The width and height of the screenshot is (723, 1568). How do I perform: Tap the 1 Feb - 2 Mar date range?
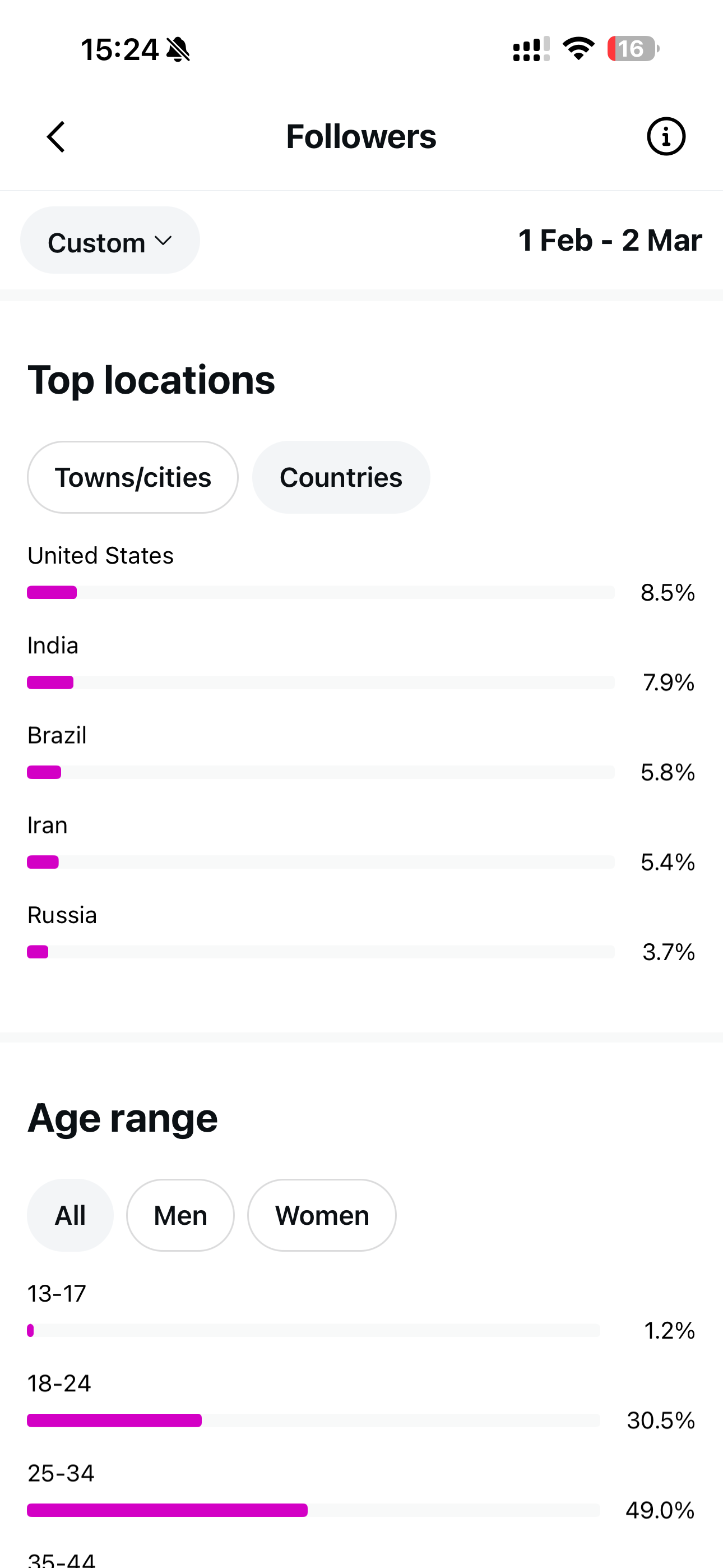point(610,241)
